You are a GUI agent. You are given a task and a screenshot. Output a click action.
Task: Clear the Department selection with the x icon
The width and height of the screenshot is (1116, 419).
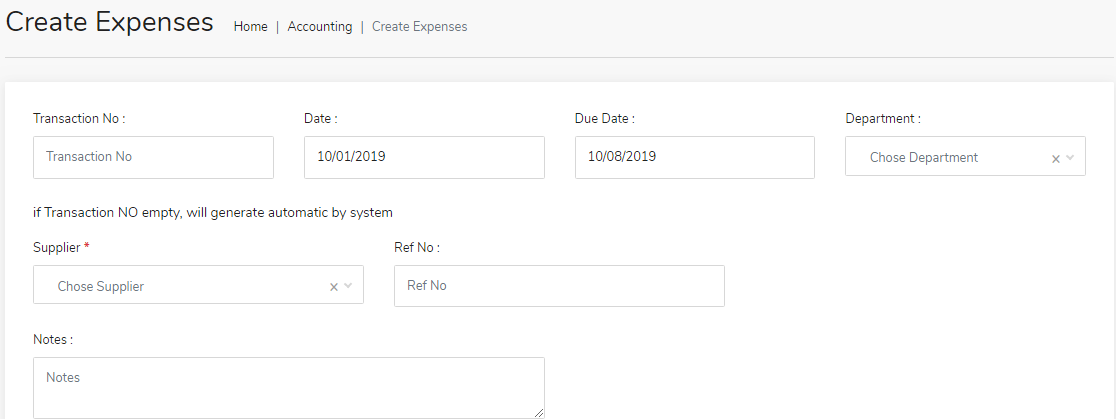click(1056, 158)
